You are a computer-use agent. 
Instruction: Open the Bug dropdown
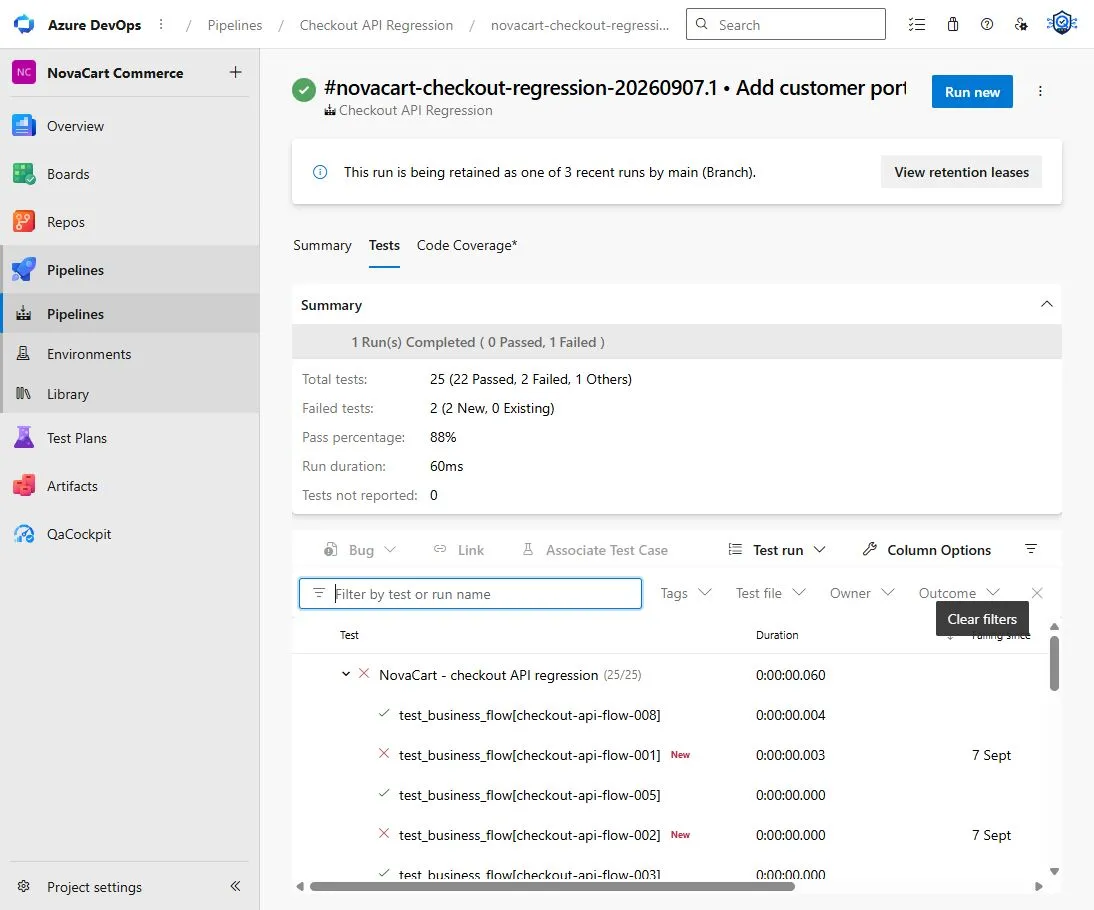click(x=360, y=550)
